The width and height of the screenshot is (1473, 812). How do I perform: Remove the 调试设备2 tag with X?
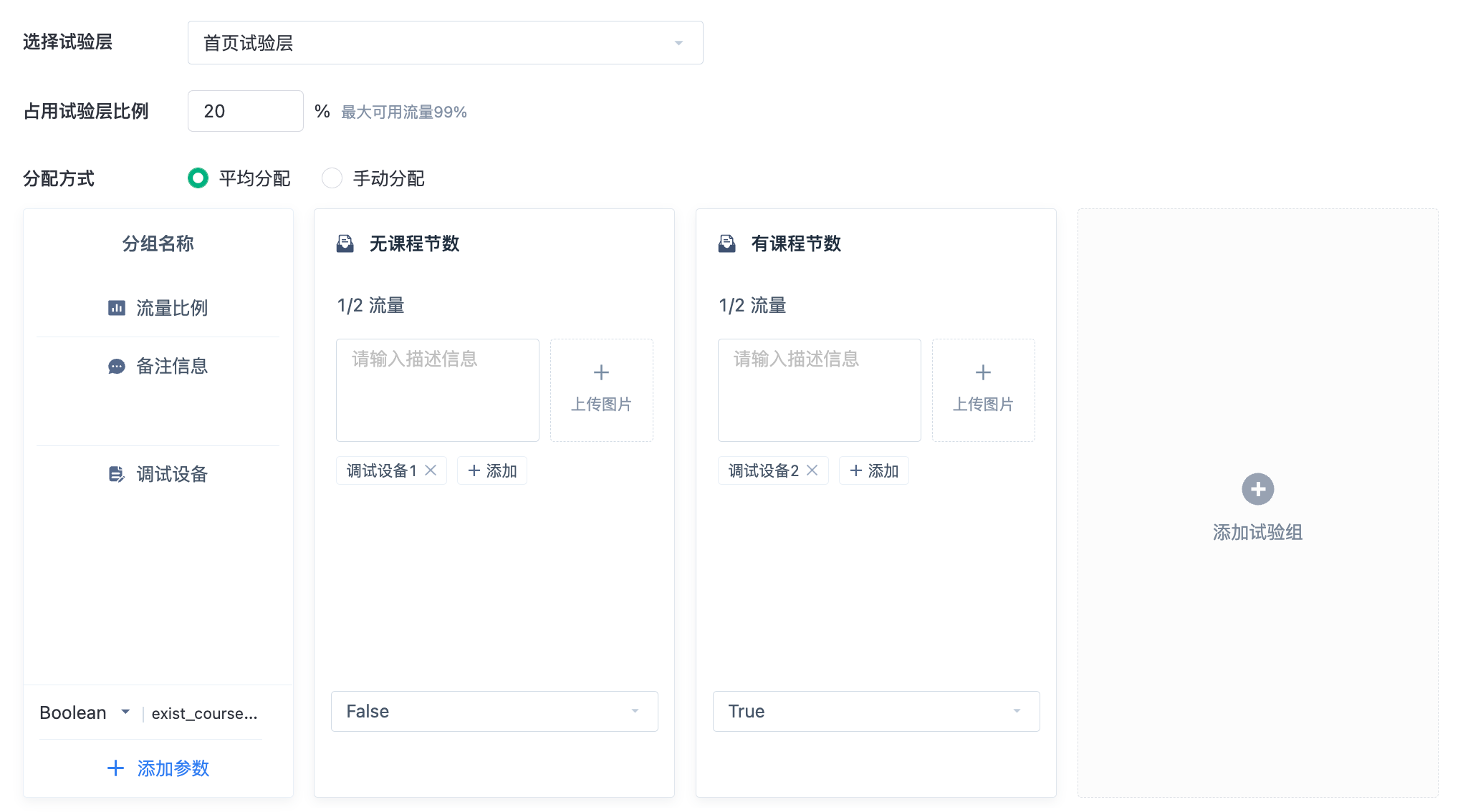[x=812, y=470]
